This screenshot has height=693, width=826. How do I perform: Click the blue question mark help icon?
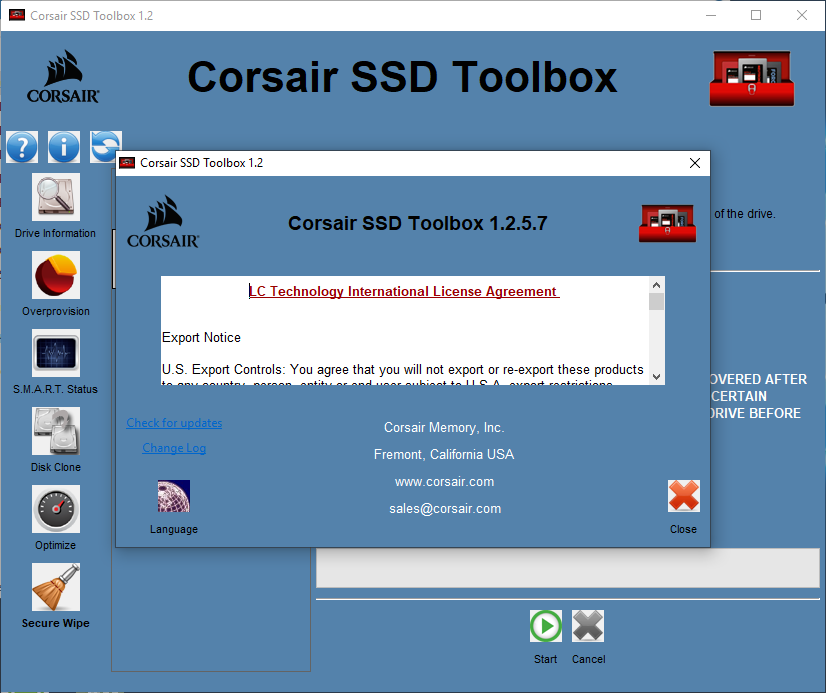[x=22, y=146]
